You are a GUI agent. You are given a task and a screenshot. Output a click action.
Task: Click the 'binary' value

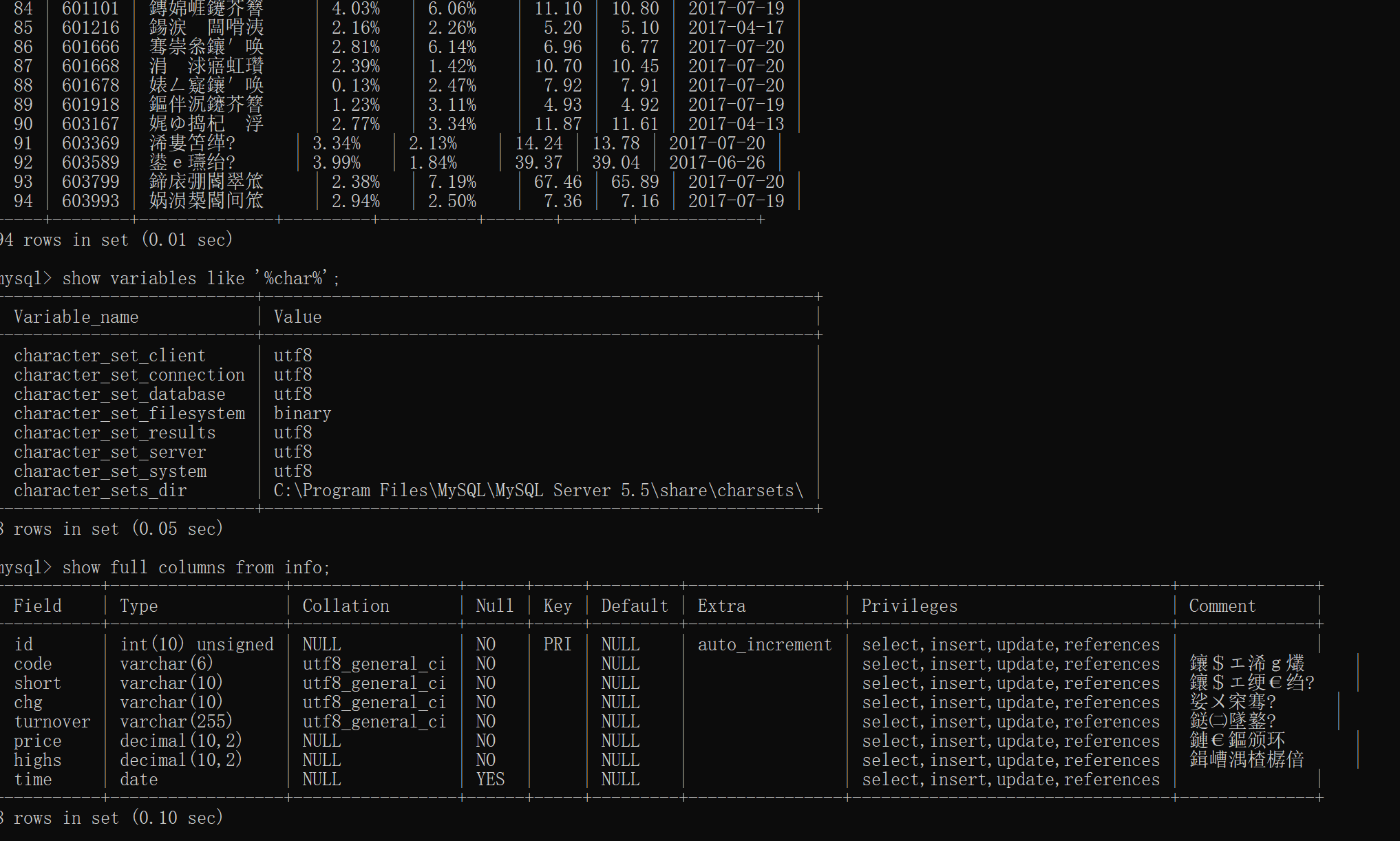coord(302,414)
